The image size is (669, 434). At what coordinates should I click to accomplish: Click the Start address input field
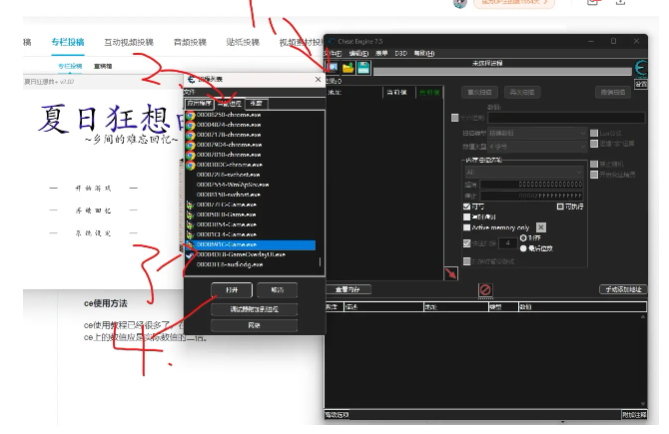pyautogui.click(x=531, y=184)
